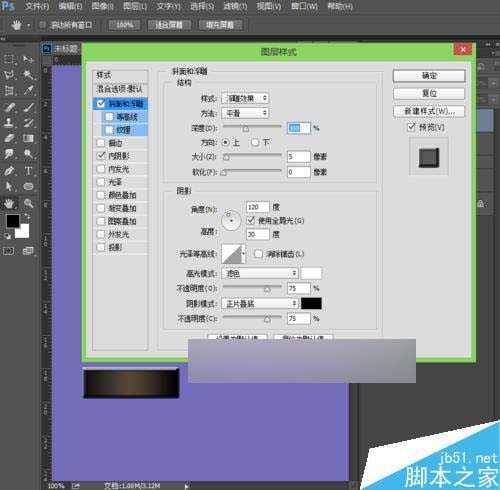Click the 大小 size input field
500x490 pixels.
click(x=299, y=157)
